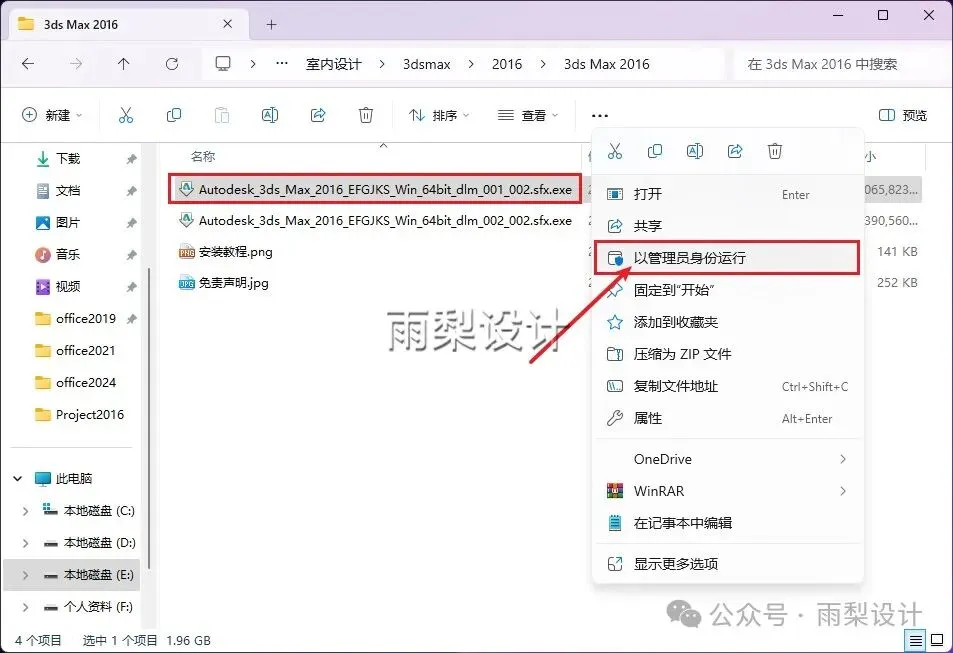953x653 pixels.
Task: Refresh the current folder
Action: pyautogui.click(x=172, y=64)
